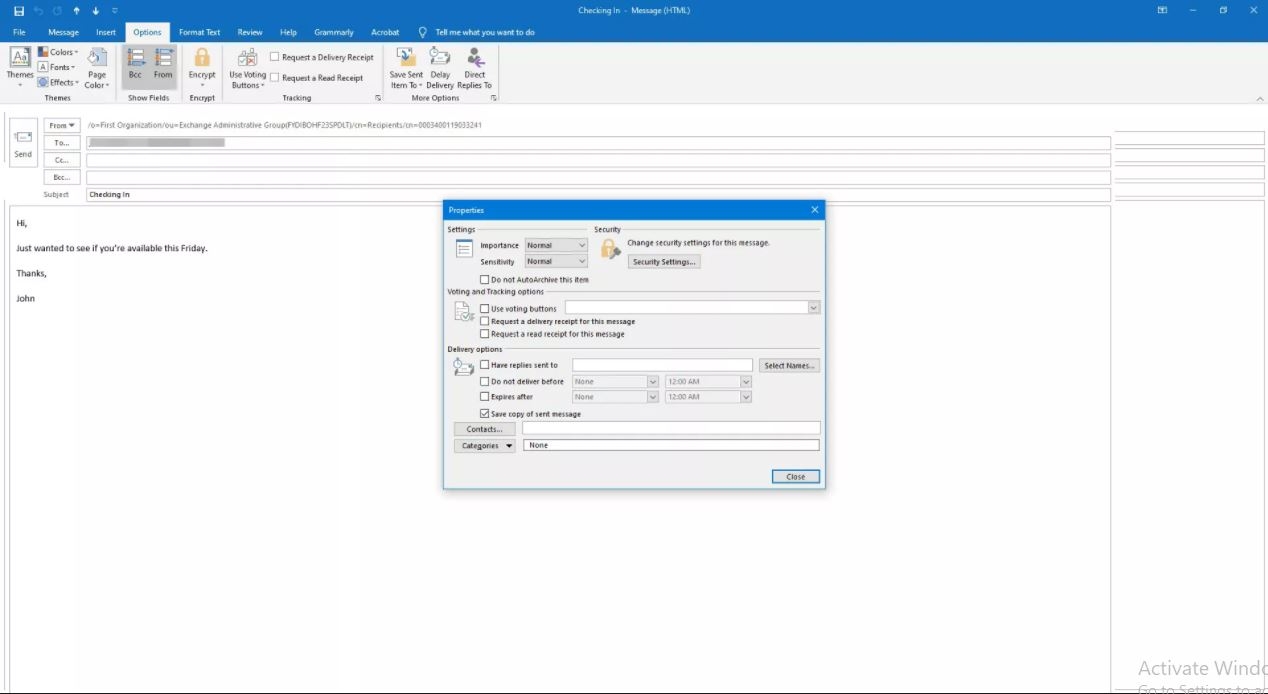Uncheck Save copy of sent message
Screen dimensions: 1268x694
click(x=485, y=413)
